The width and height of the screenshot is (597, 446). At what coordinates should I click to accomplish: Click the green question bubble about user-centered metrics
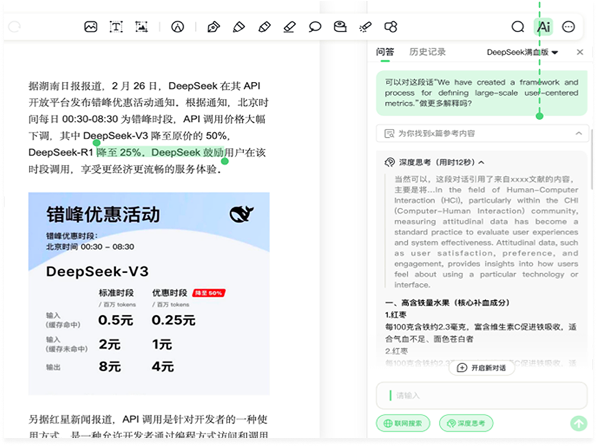tap(481, 93)
